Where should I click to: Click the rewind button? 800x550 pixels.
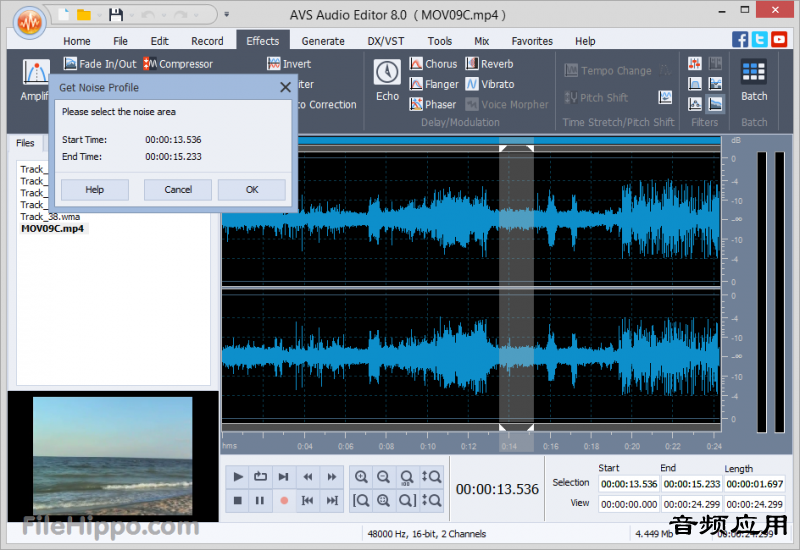pyautogui.click(x=308, y=477)
